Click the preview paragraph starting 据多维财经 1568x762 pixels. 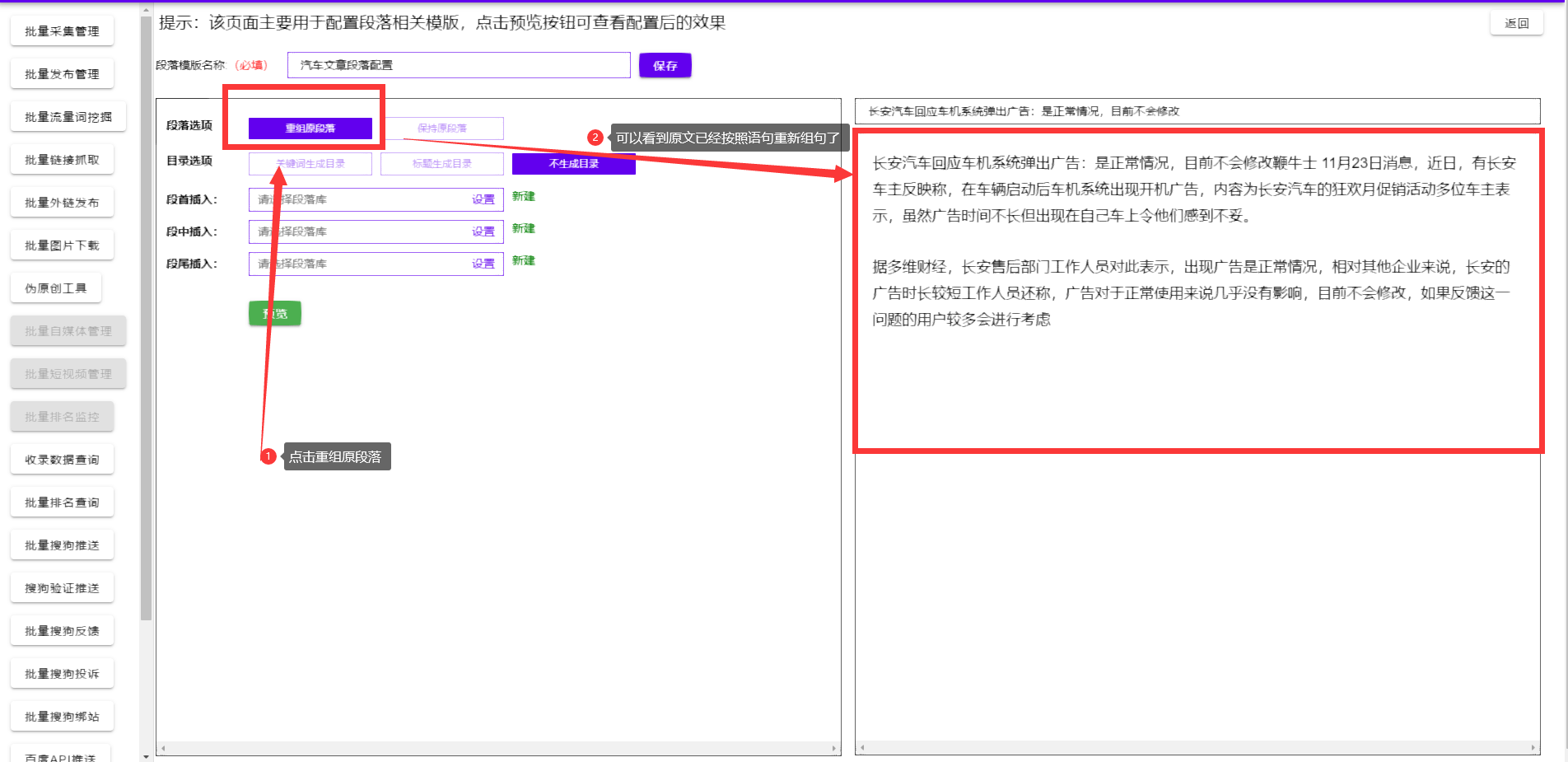[1192, 293]
